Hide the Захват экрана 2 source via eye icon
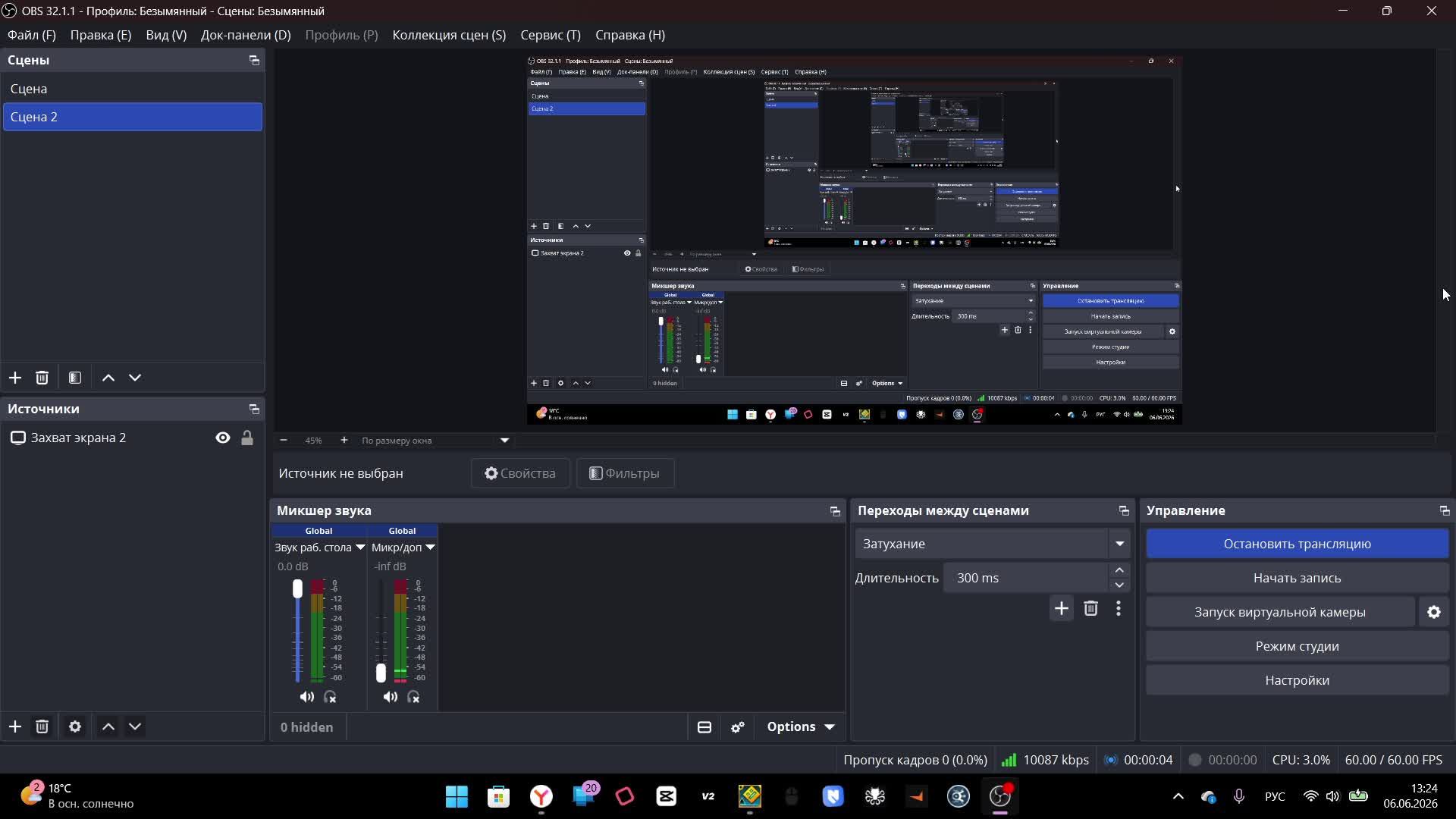 pos(223,438)
